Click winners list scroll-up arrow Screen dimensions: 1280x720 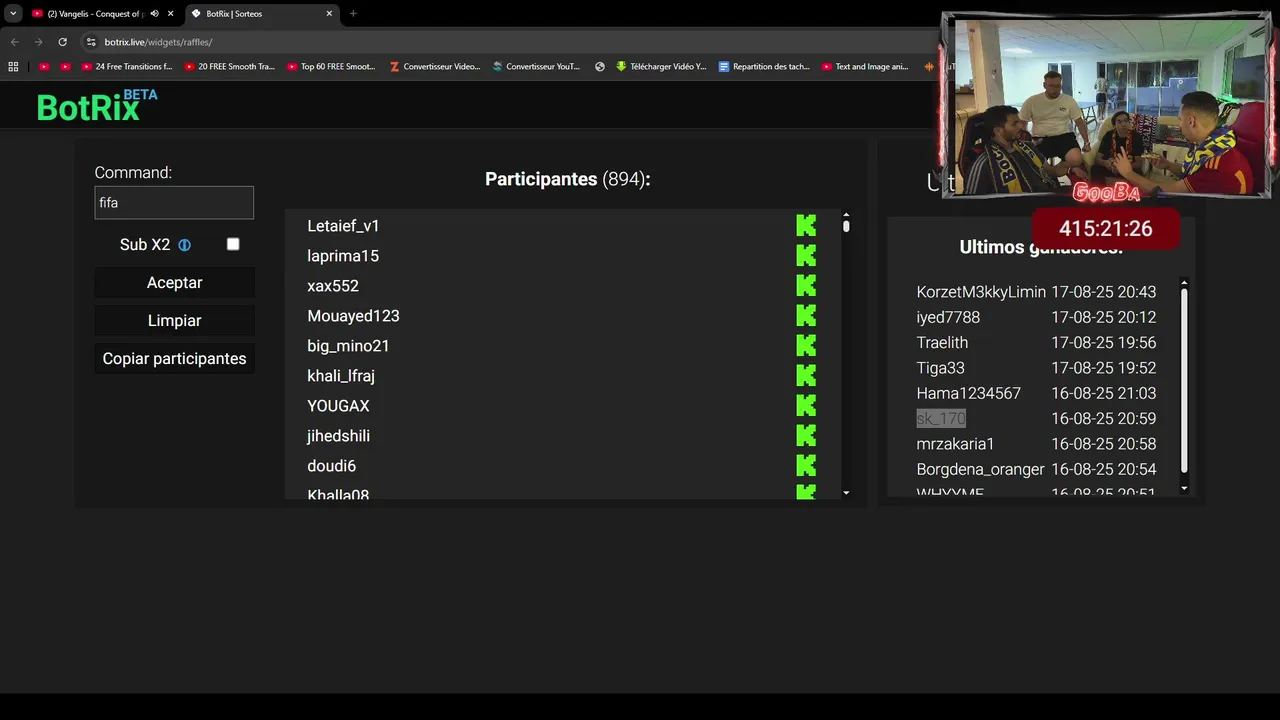pyautogui.click(x=1185, y=283)
